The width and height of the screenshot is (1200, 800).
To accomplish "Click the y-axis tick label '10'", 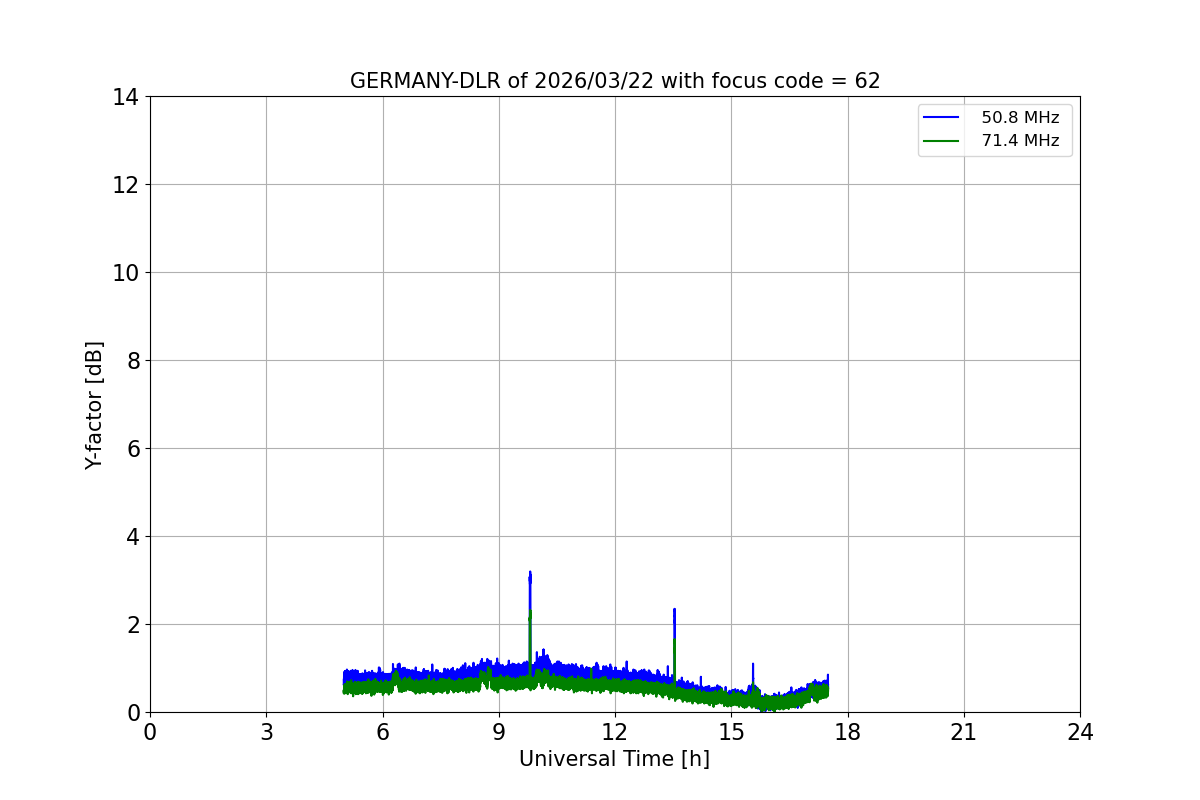I will 126,273.
